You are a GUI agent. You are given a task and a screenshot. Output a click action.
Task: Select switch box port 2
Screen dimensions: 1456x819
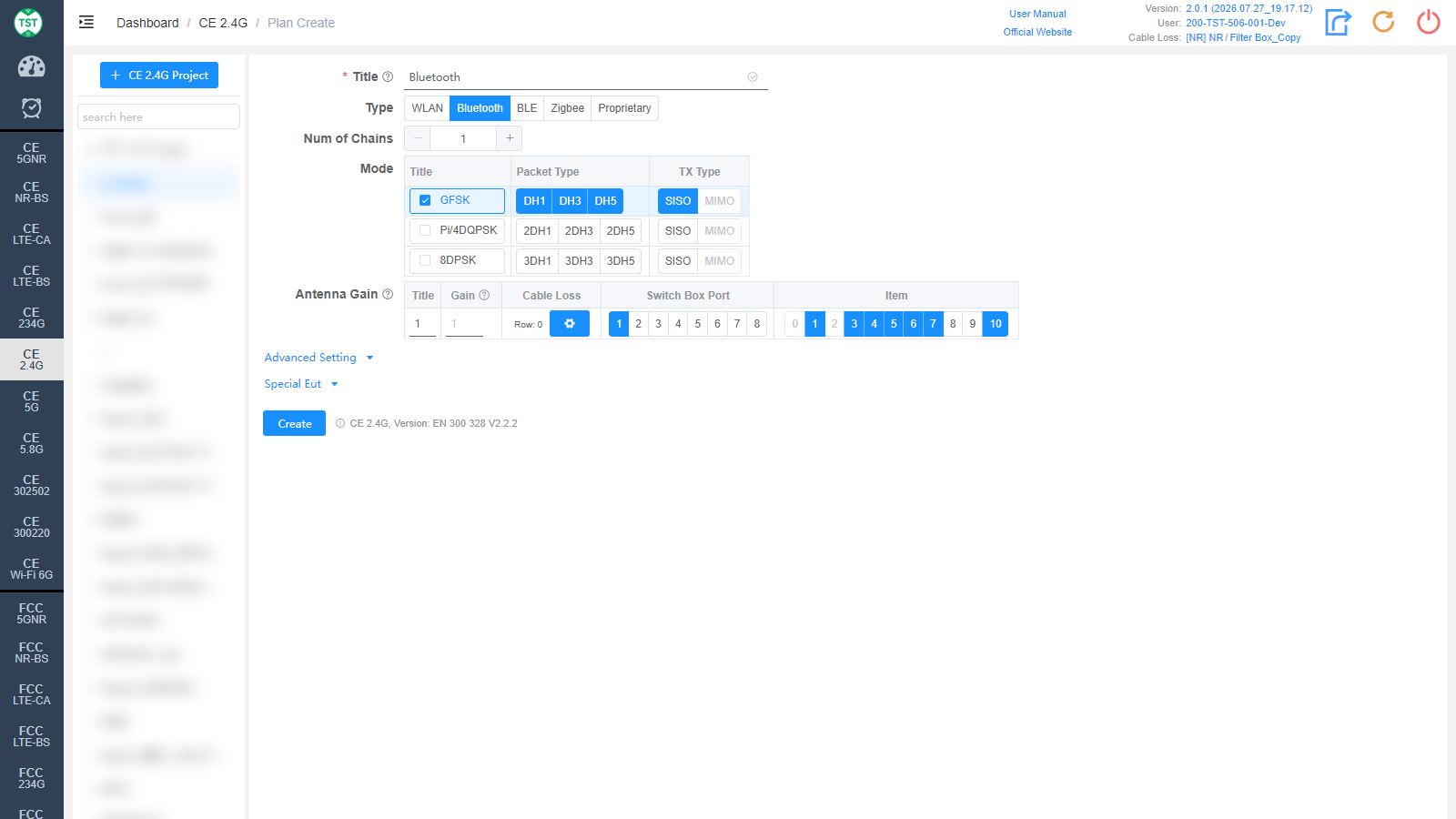coord(639,323)
